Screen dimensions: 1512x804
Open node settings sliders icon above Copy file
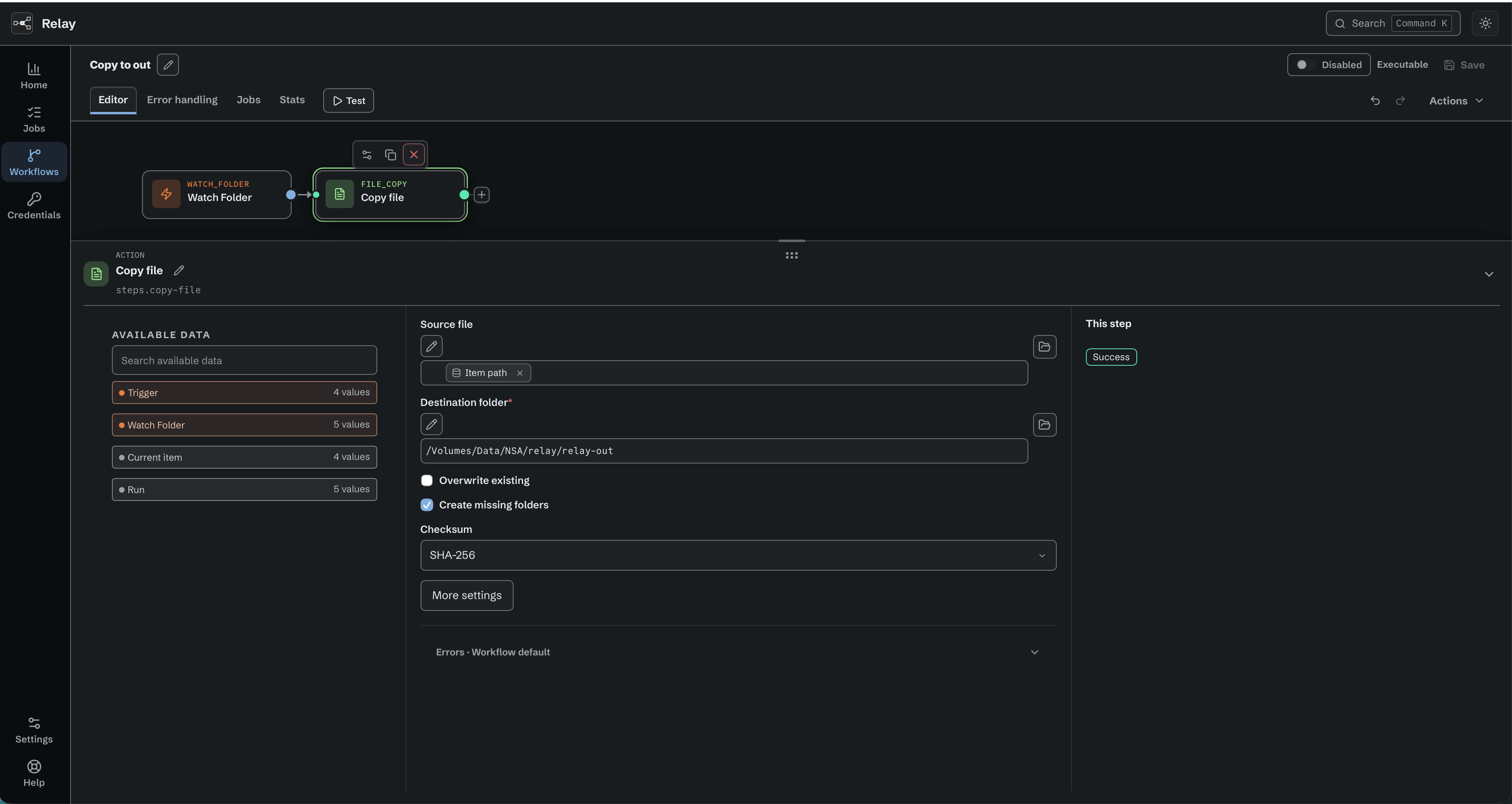(x=367, y=155)
